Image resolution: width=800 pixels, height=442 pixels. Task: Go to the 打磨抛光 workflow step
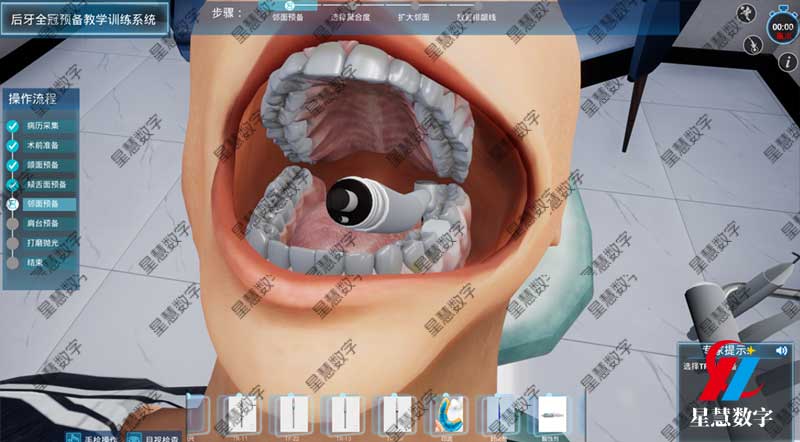coord(44,243)
